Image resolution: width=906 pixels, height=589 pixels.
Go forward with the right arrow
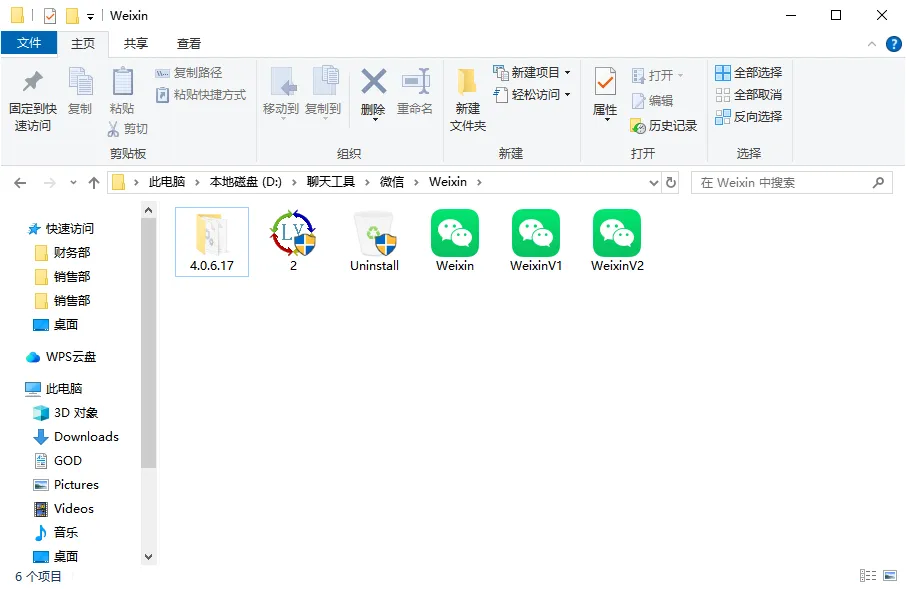point(50,183)
